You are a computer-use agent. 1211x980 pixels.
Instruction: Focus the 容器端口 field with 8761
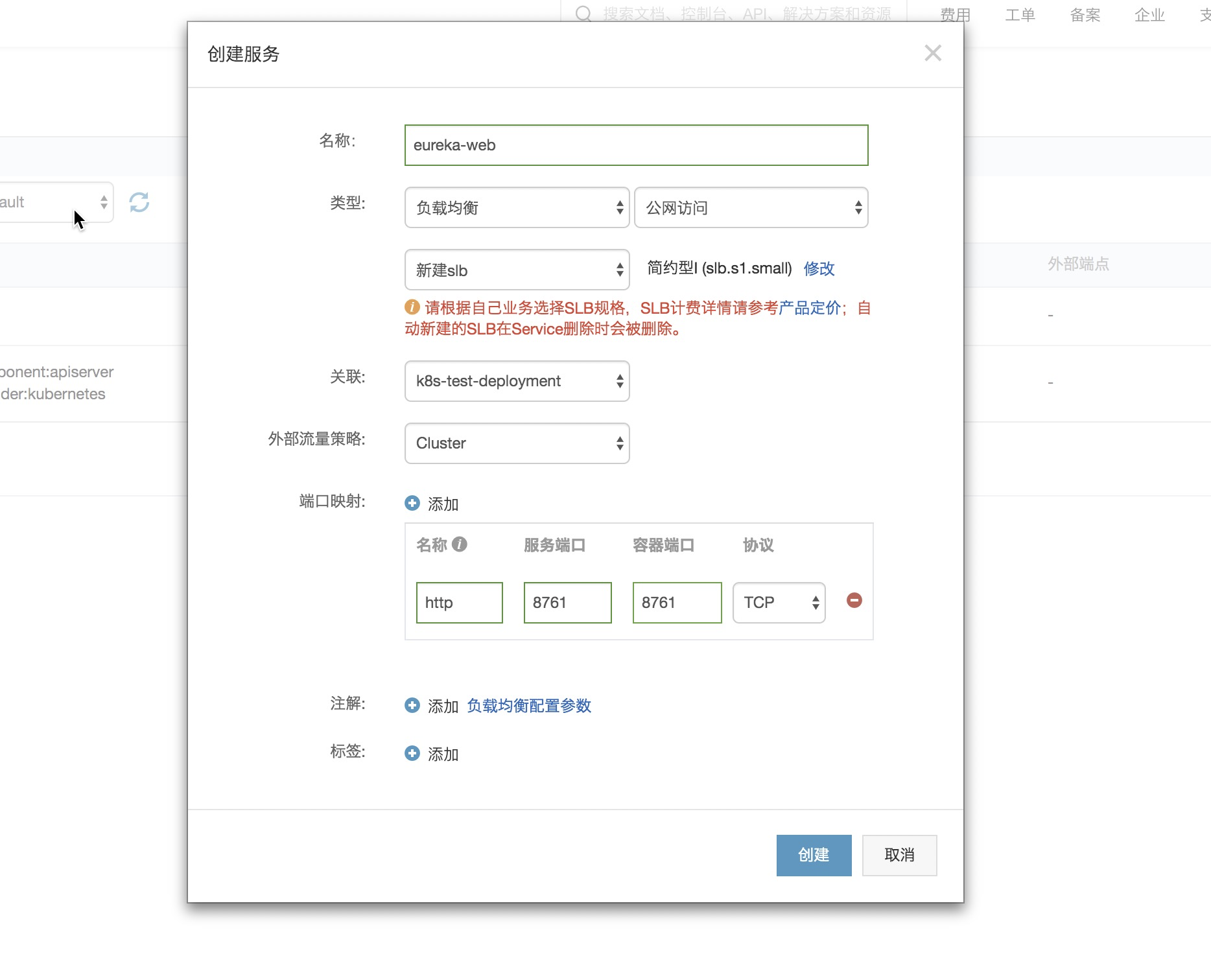[677, 603]
